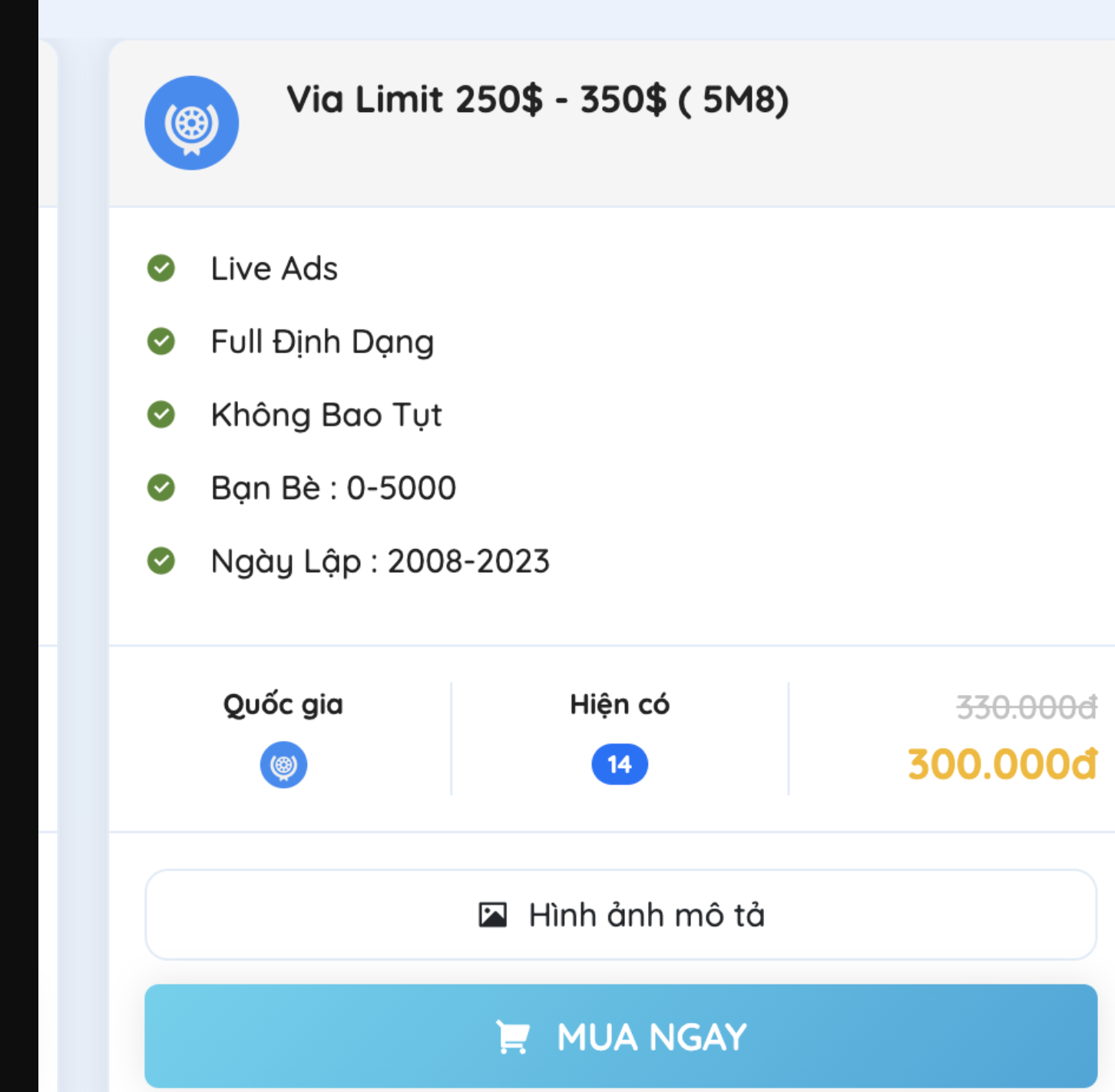Click the product title Via Limit 250$ - 350$
Viewport: 1115px width, 1092px height.
538,100
